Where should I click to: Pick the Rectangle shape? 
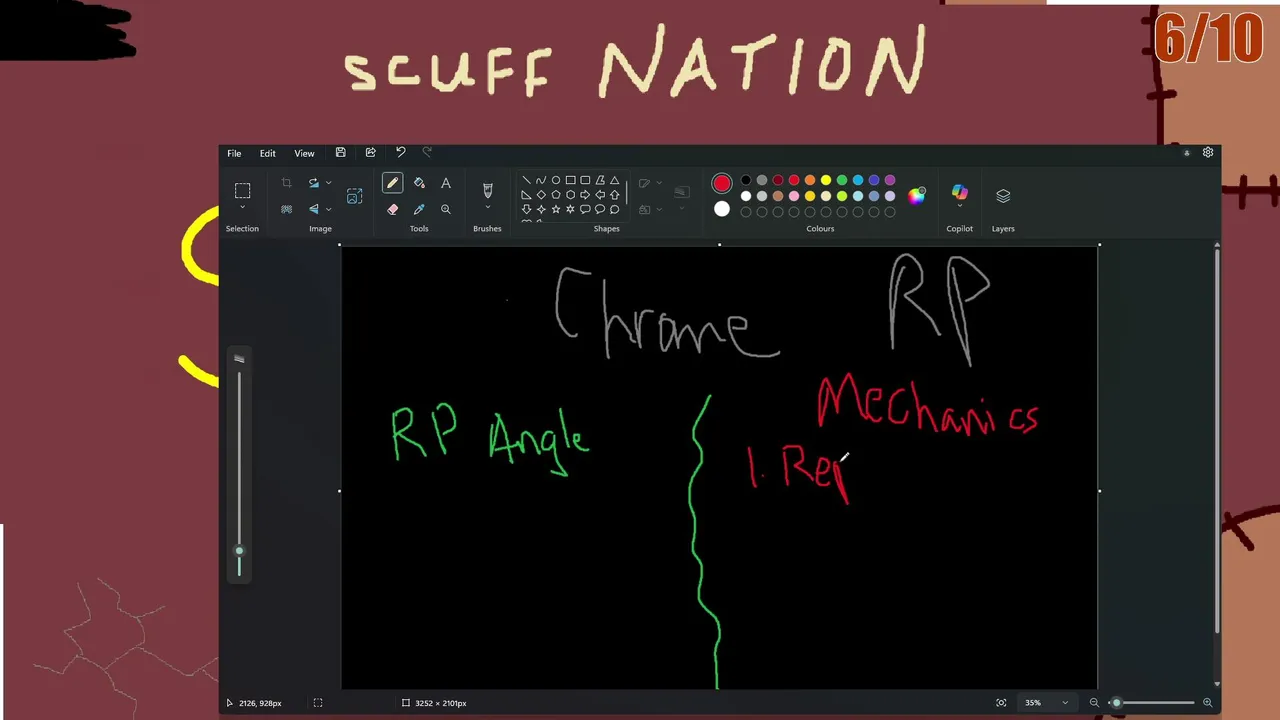tap(570, 181)
